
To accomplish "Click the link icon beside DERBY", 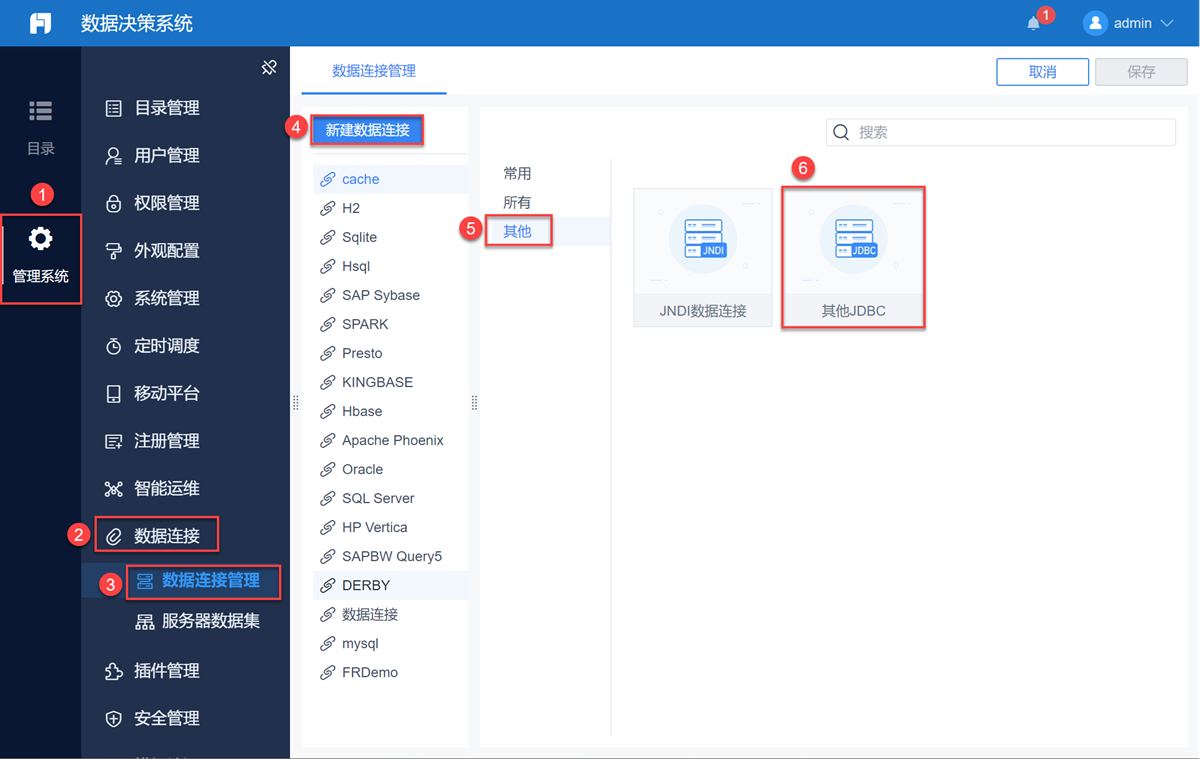I will 327,586.
